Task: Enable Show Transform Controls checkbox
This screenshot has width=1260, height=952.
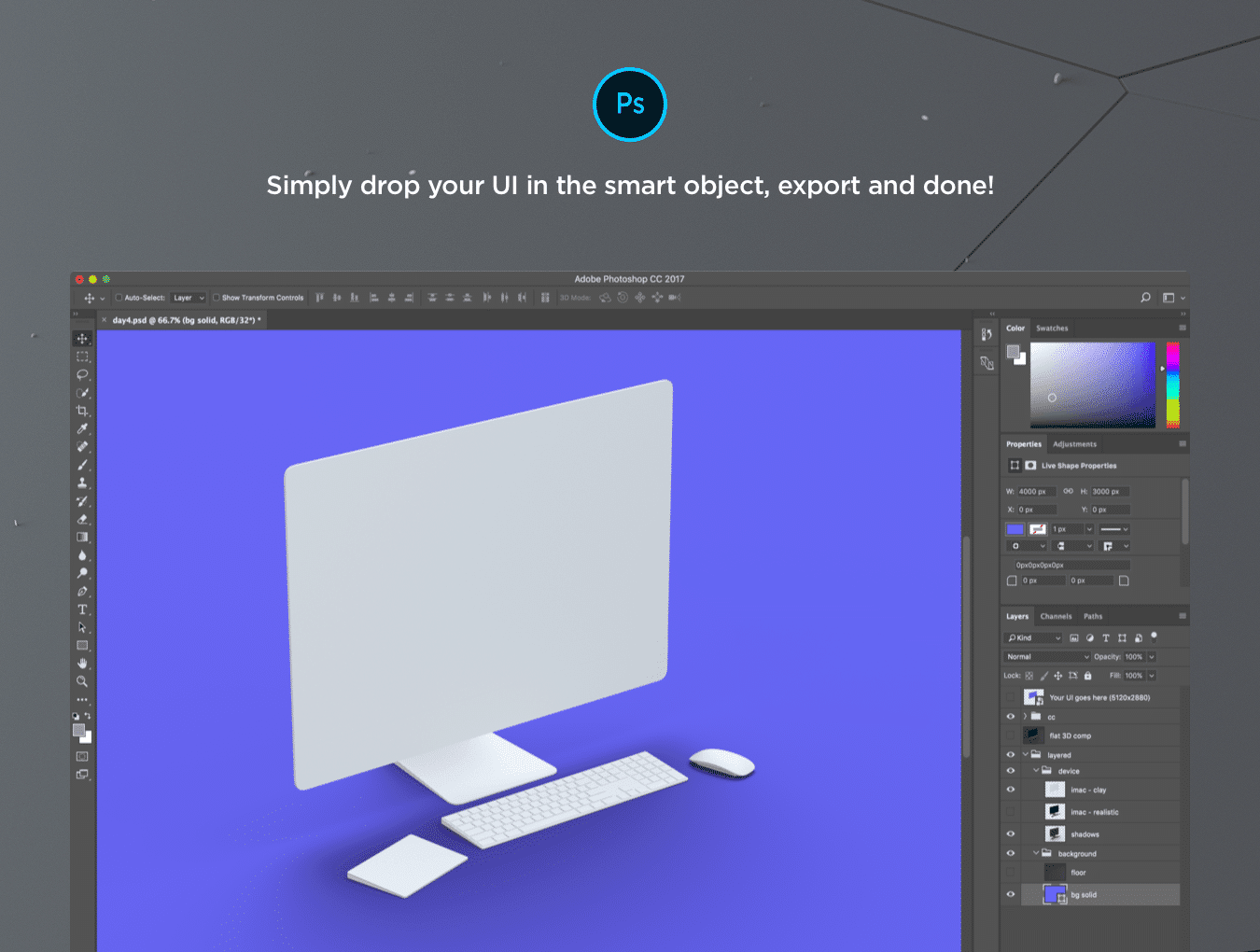Action: click(x=217, y=298)
